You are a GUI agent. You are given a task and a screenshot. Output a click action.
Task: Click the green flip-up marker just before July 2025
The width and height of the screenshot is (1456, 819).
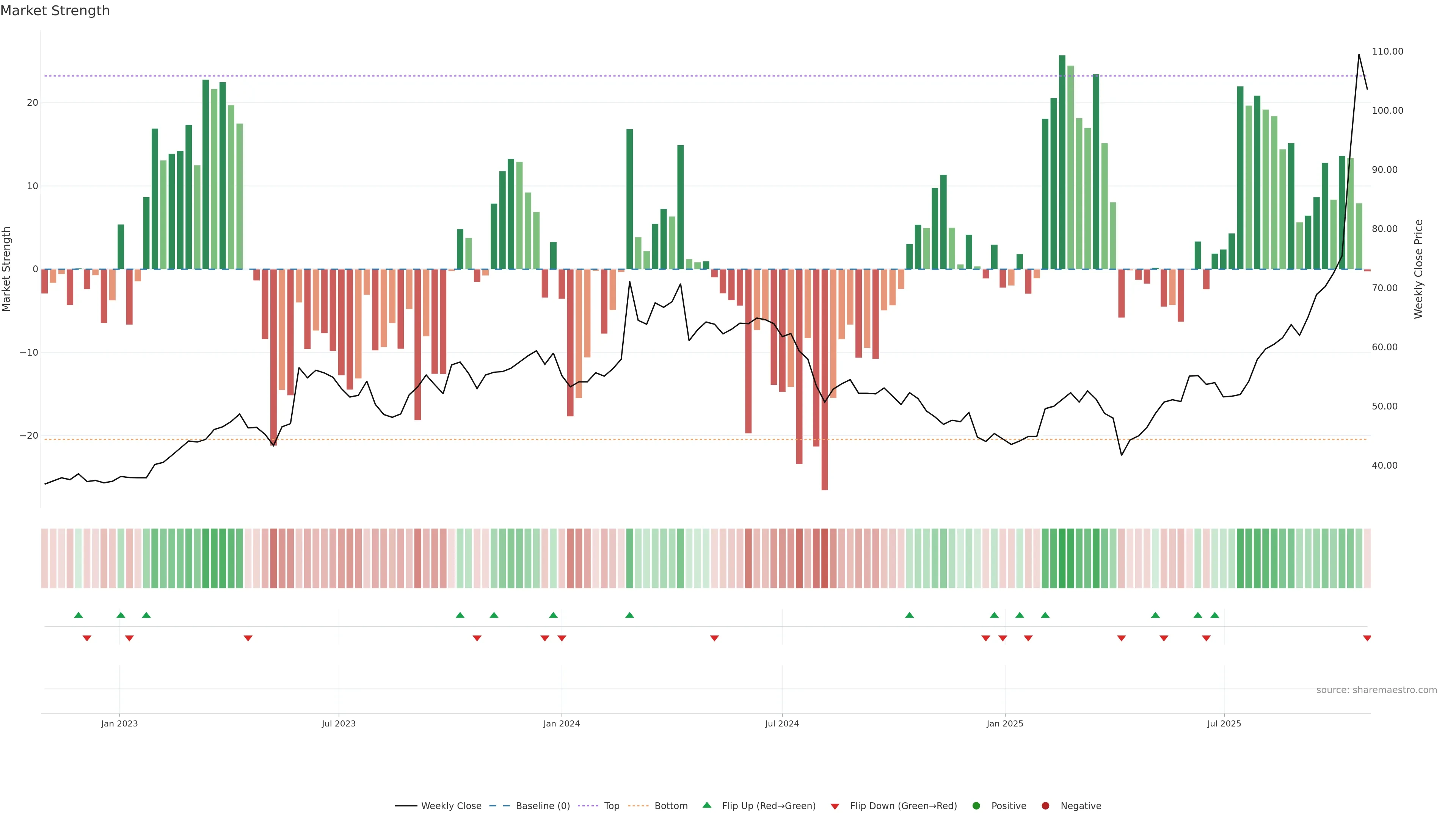(x=1214, y=615)
